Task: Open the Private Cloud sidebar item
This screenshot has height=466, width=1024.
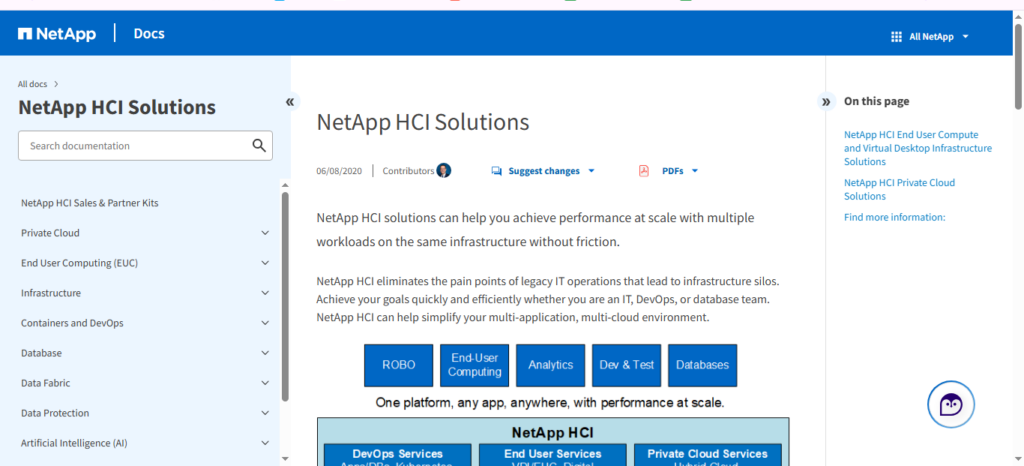Action: pyautogui.click(x=50, y=233)
